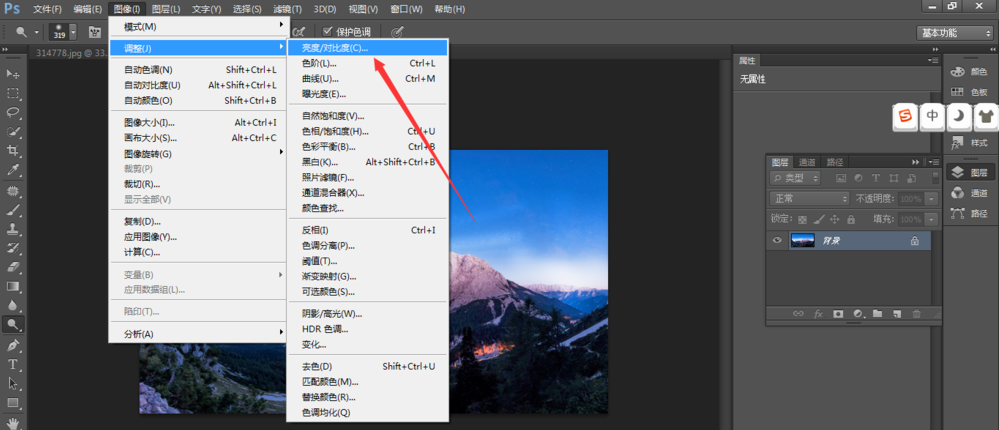This screenshot has height=430, width=999.
Task: Open brush panel toggle icon in options bar
Action: coord(95,32)
